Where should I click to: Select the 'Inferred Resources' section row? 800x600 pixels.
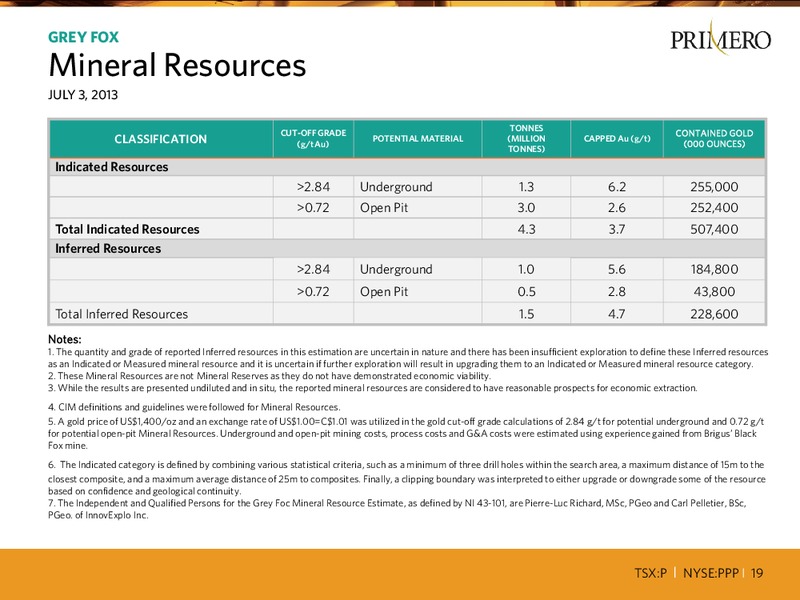[407, 248]
